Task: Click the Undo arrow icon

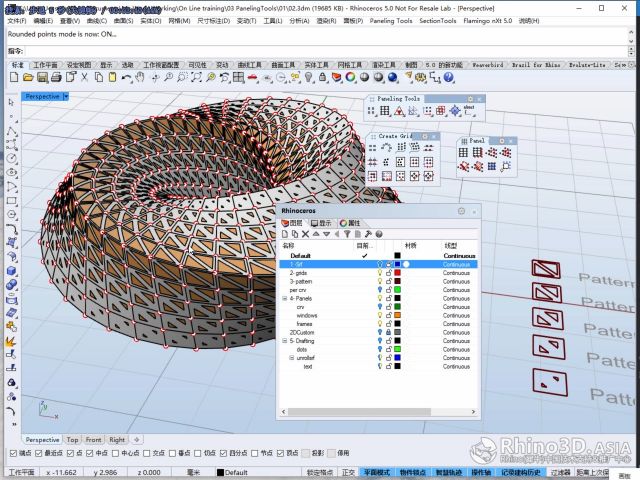Action: click(x=126, y=77)
